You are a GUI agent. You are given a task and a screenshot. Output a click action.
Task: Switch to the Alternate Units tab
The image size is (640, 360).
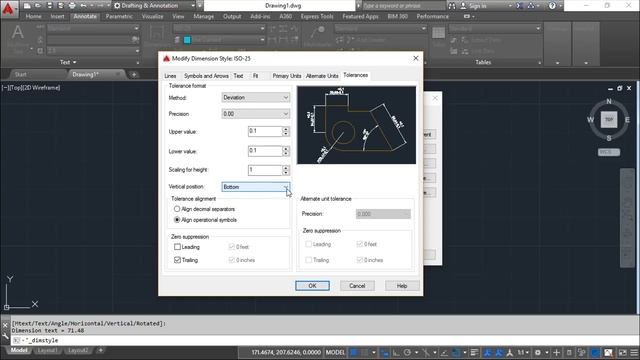point(322,76)
